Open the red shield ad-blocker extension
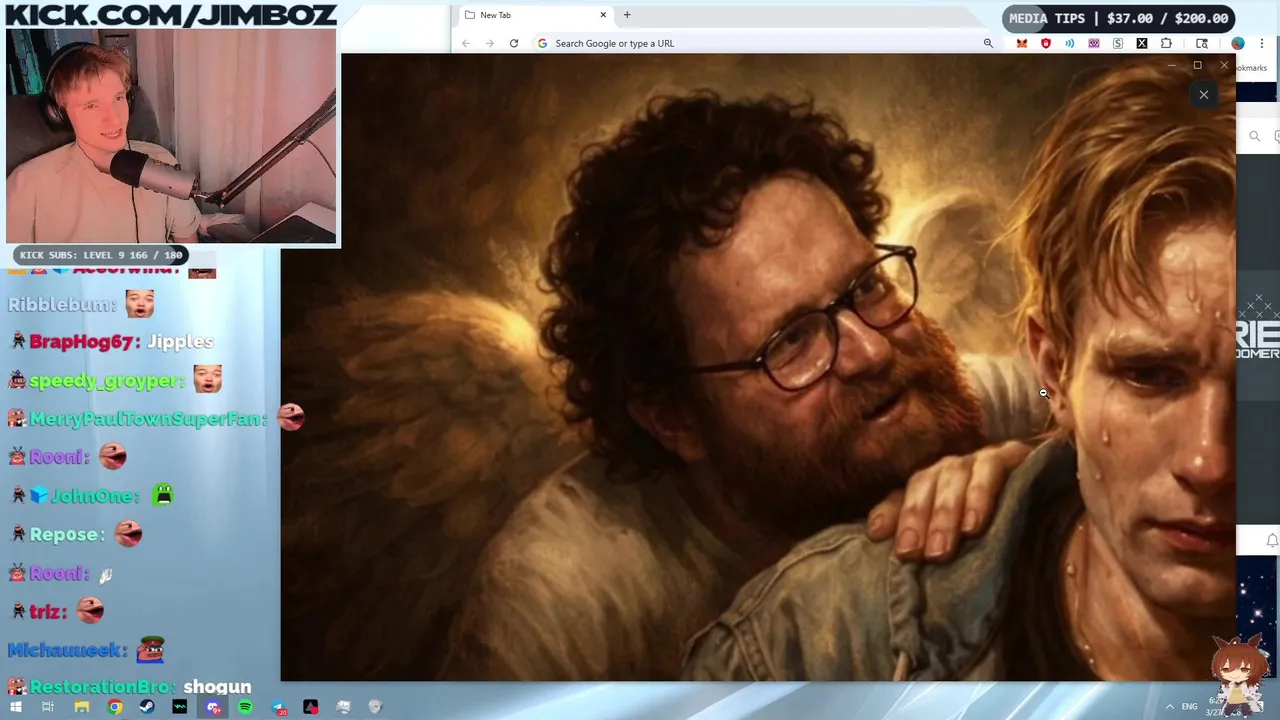 coord(1046,43)
